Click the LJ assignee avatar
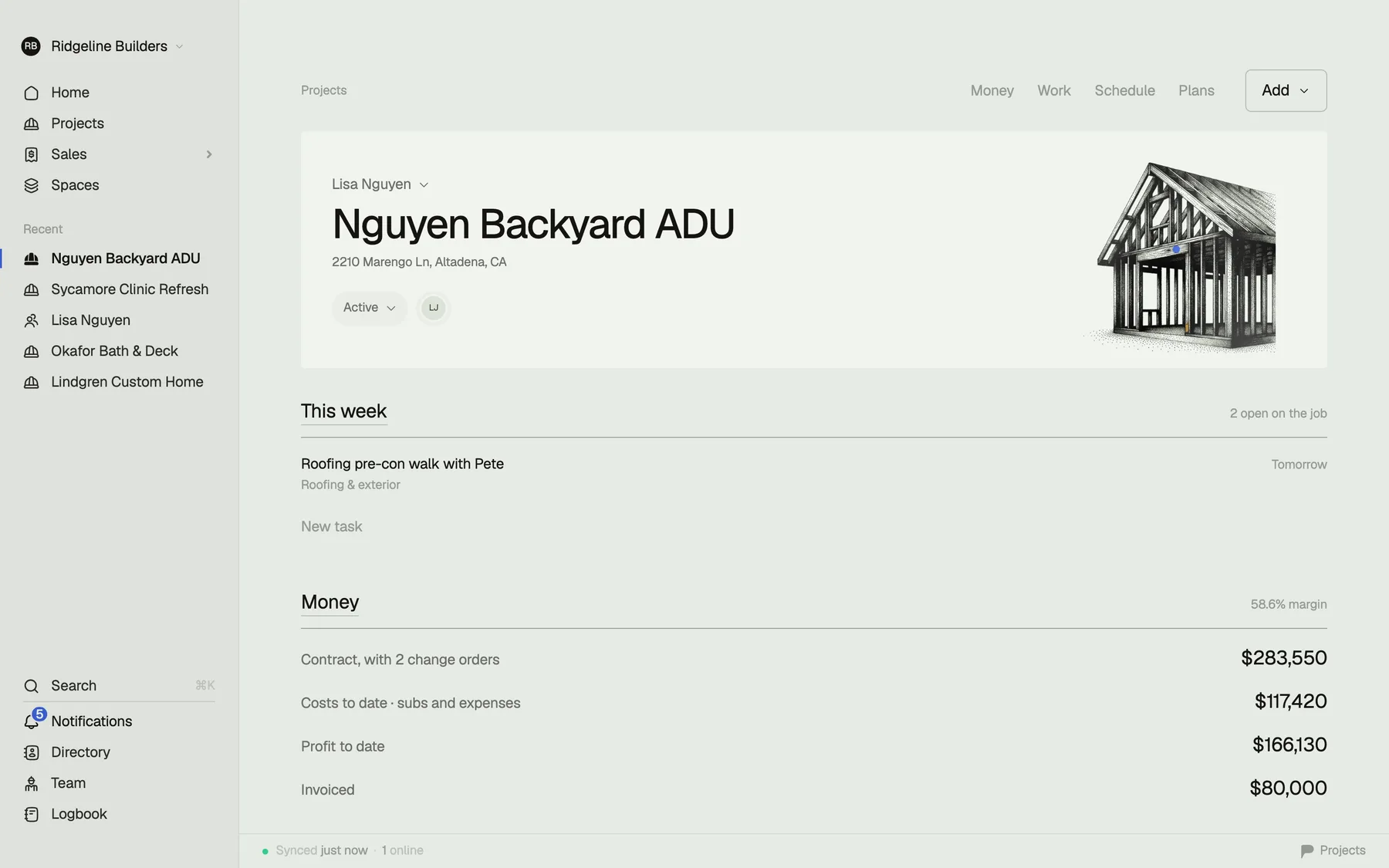Image resolution: width=1389 pixels, height=868 pixels. tap(433, 308)
